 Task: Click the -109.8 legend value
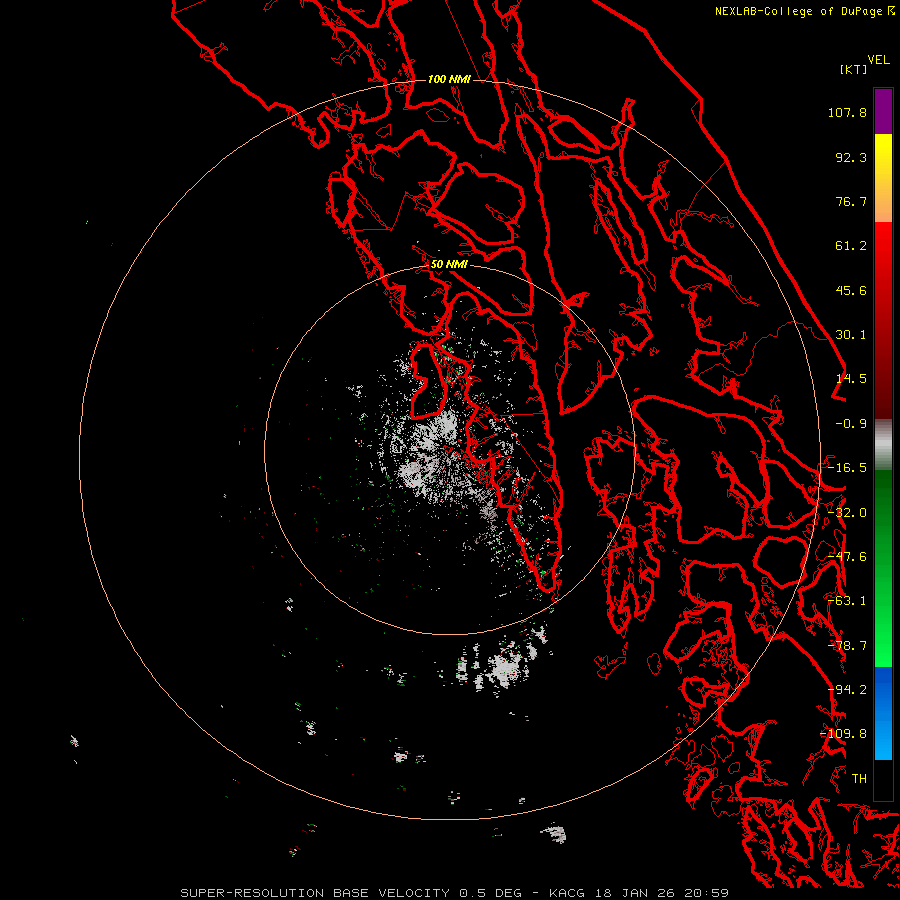(843, 734)
